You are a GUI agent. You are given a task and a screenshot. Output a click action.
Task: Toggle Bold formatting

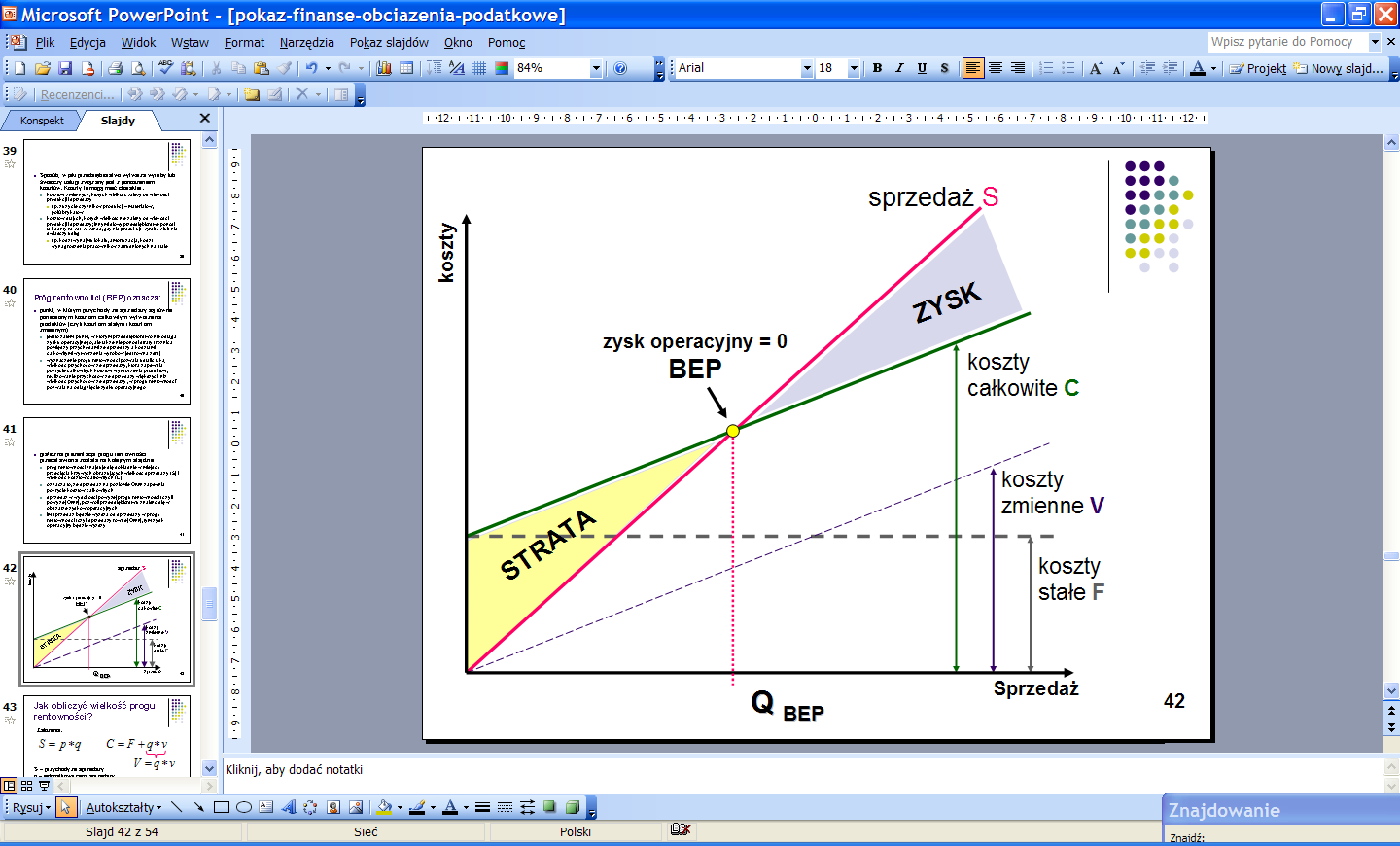(877, 68)
